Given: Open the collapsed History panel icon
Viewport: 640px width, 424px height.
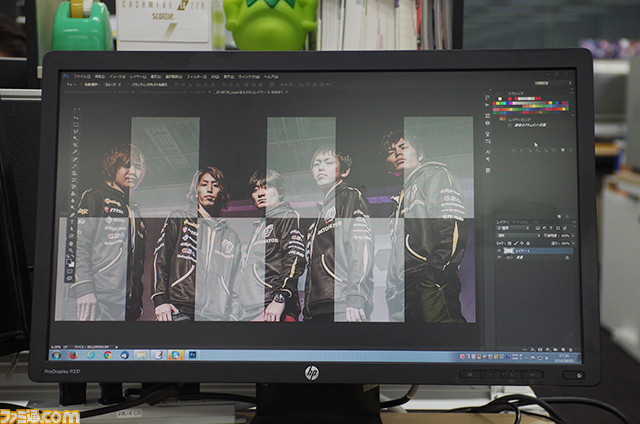Looking at the screenshot, I should click(487, 98).
